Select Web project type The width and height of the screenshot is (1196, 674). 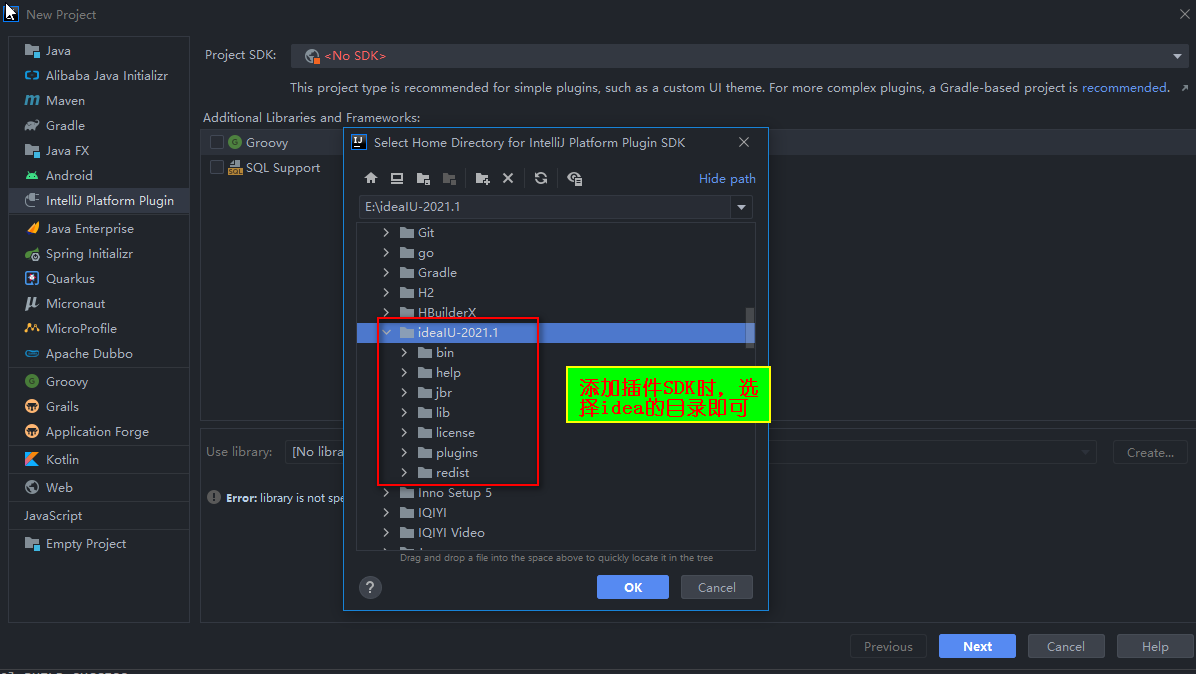click(99, 487)
